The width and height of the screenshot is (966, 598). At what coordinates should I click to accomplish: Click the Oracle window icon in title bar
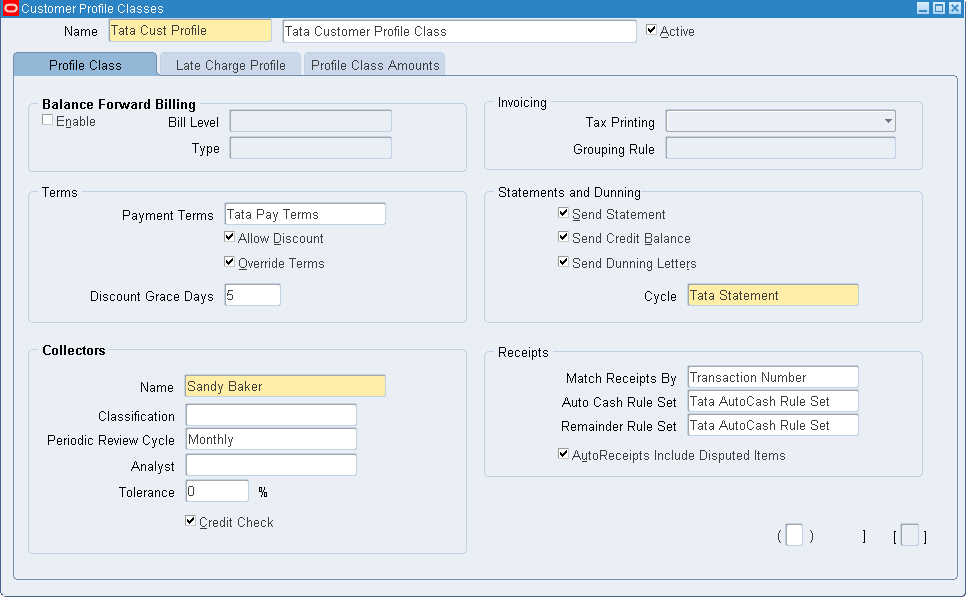(10, 8)
